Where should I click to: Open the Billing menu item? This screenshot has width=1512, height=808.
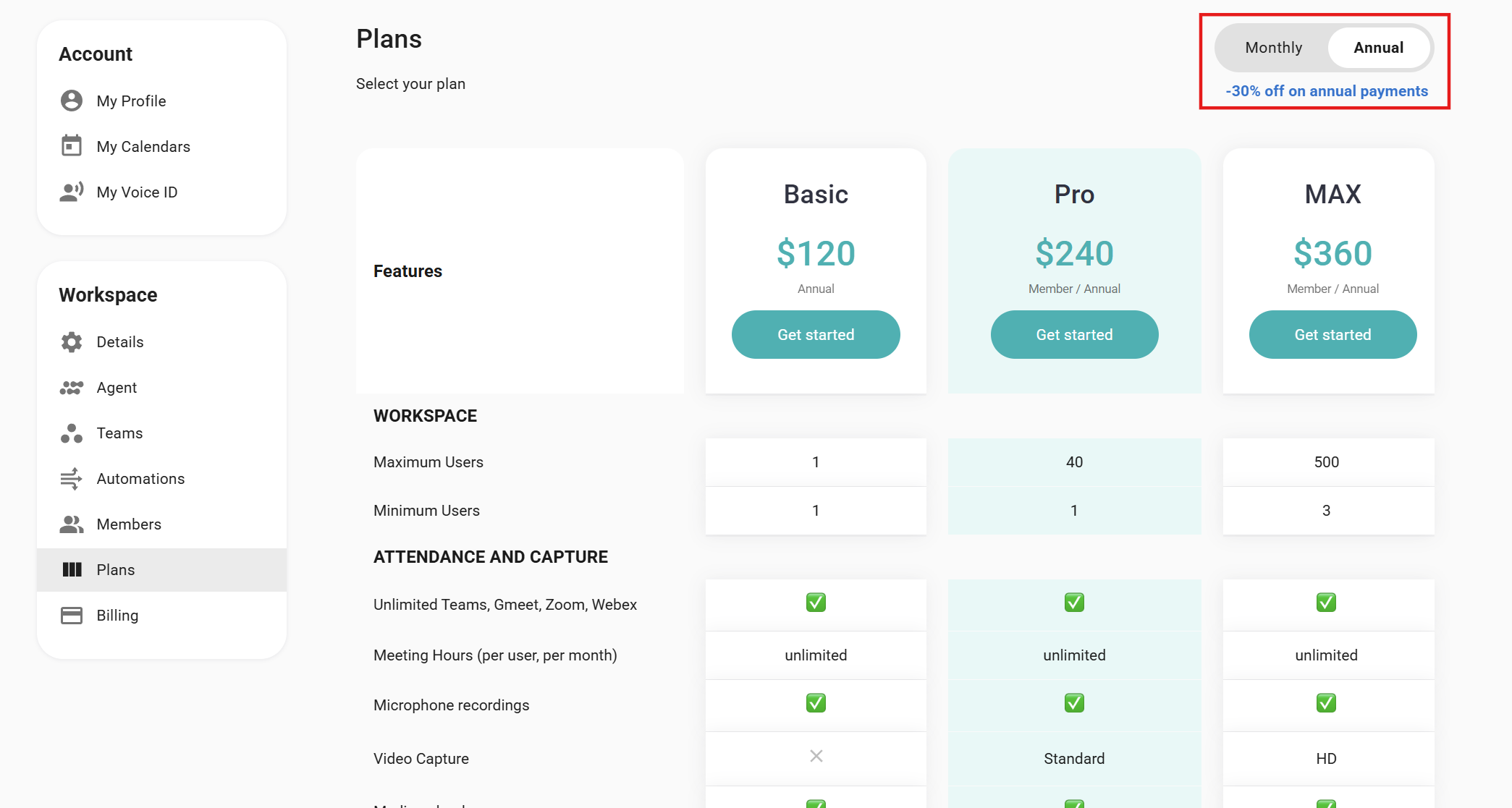(x=117, y=616)
